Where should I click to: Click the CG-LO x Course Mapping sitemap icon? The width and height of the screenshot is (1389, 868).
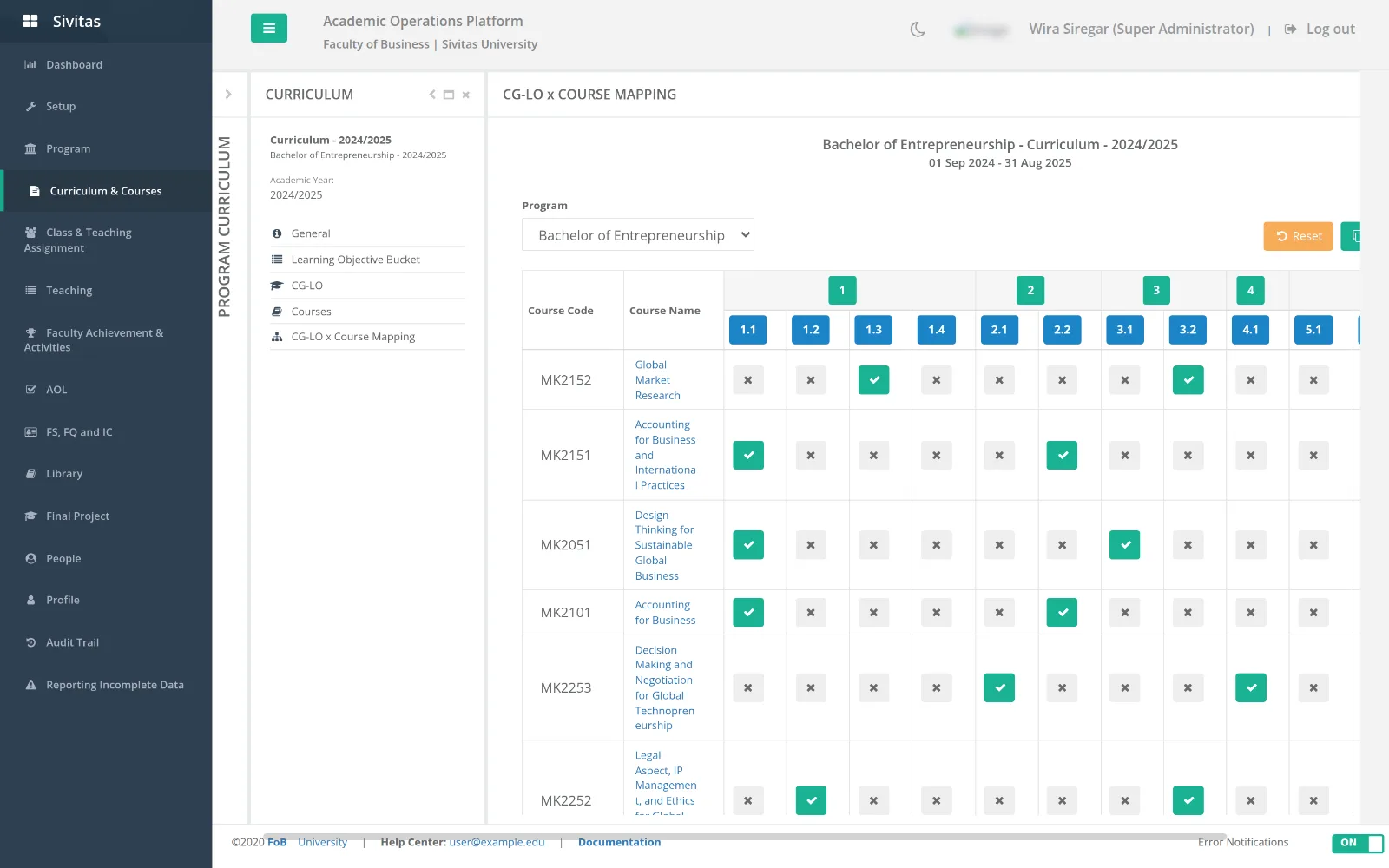tap(277, 337)
